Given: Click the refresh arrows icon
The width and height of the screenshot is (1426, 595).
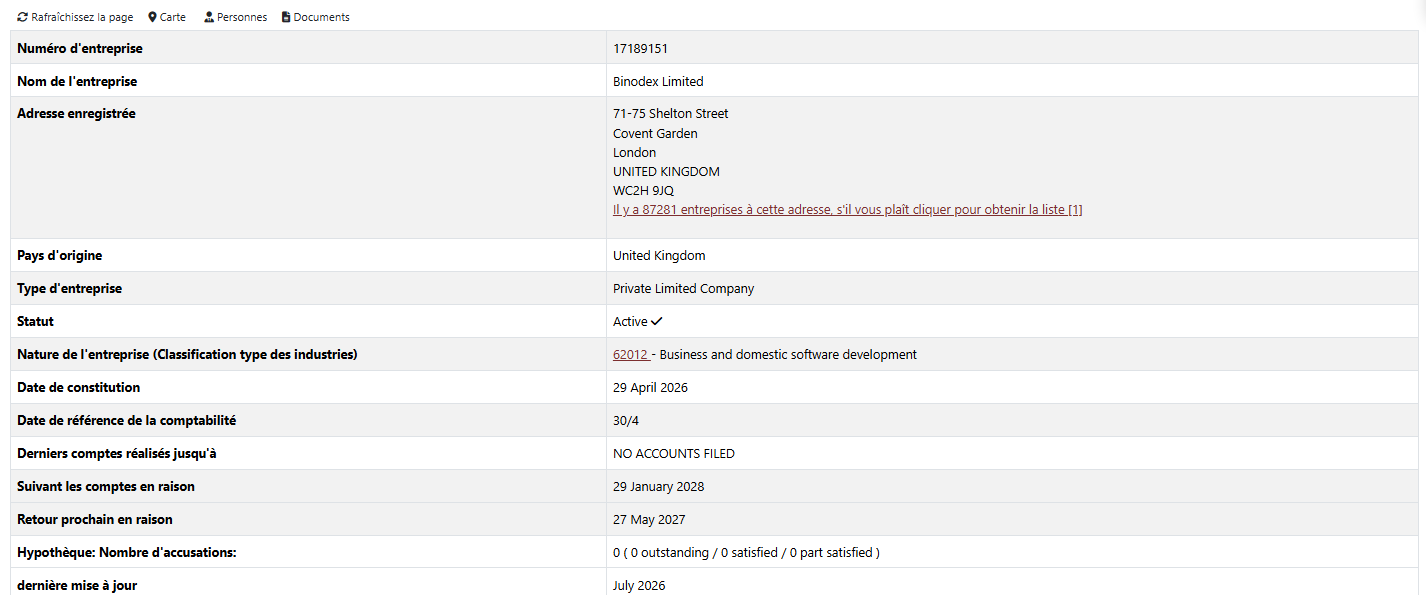Looking at the screenshot, I should click(x=22, y=17).
